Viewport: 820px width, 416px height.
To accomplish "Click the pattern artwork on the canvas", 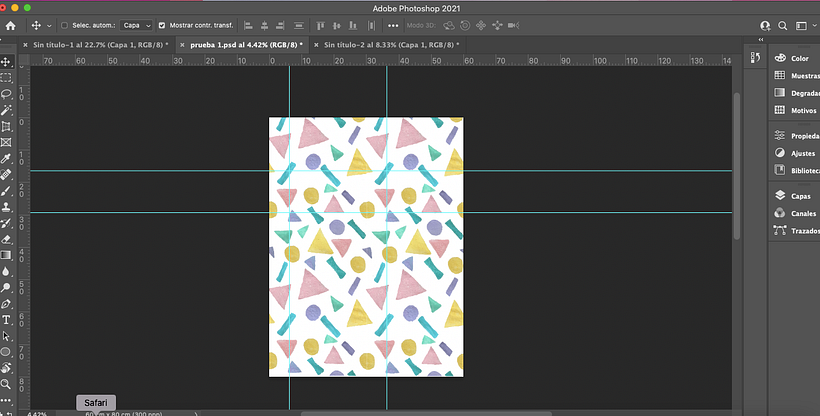I will [x=366, y=246].
